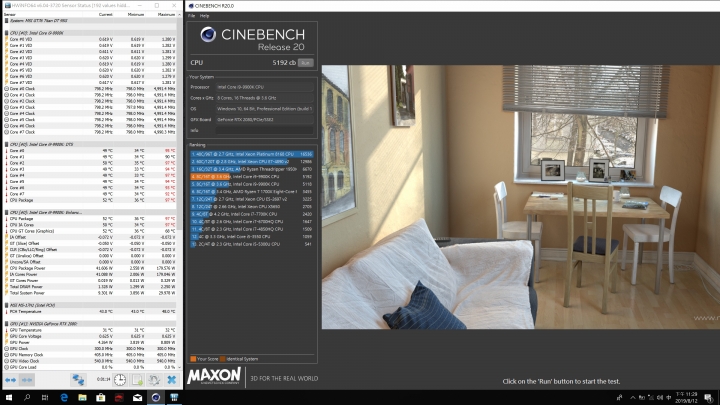Image resolution: width=720 pixels, height=405 pixels.
Task: Click the GPU Core Load sensor row
Action: [90, 367]
